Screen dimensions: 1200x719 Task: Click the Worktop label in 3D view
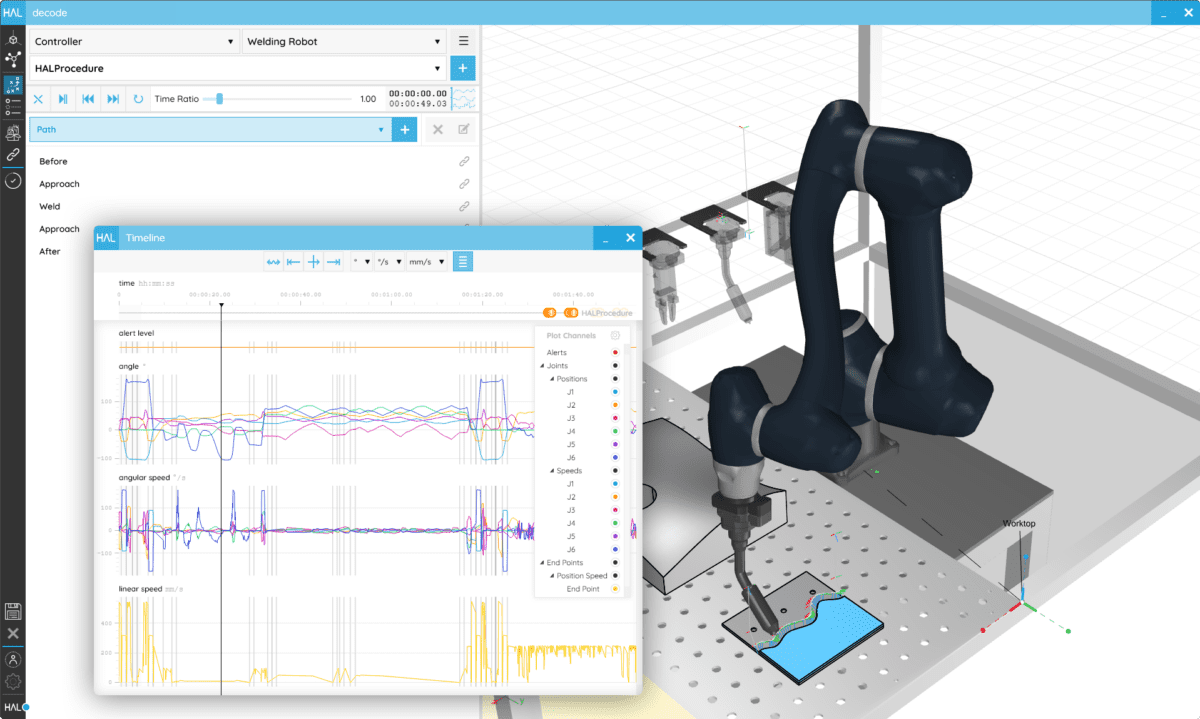tap(1019, 524)
